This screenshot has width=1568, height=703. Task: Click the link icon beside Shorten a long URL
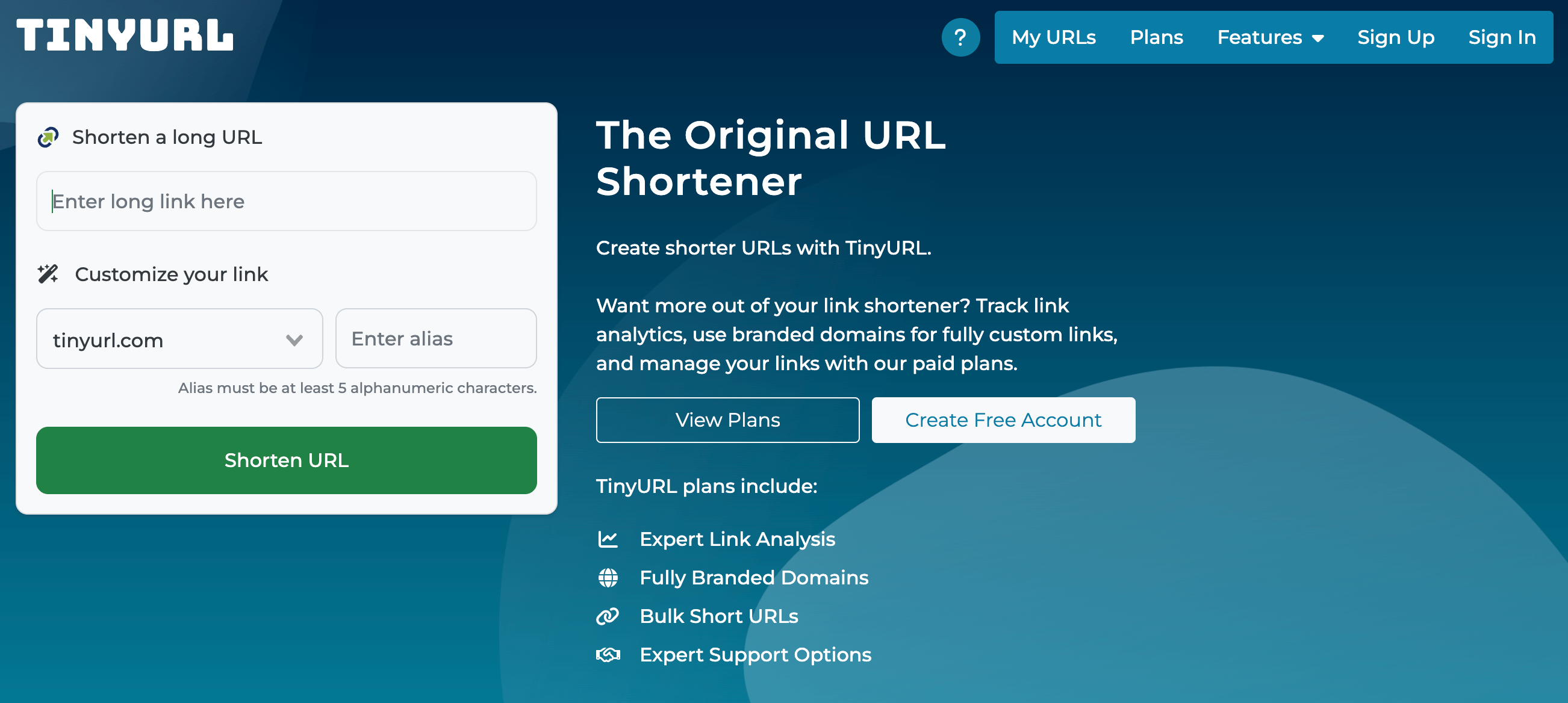point(48,137)
